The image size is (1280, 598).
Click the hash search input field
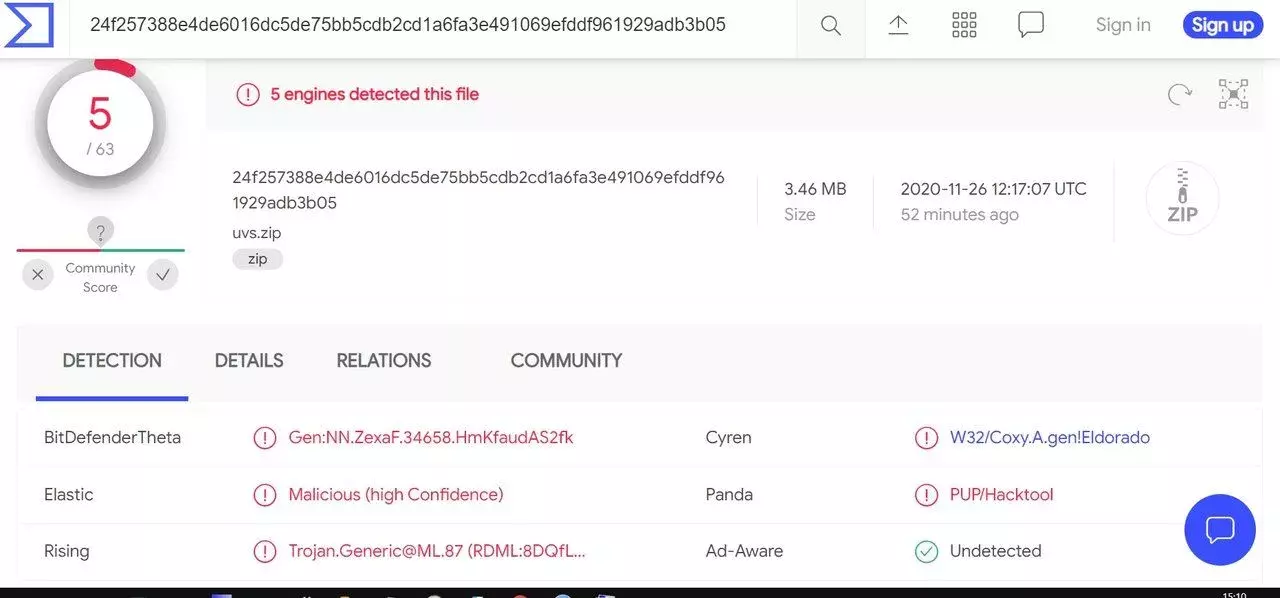click(x=432, y=26)
